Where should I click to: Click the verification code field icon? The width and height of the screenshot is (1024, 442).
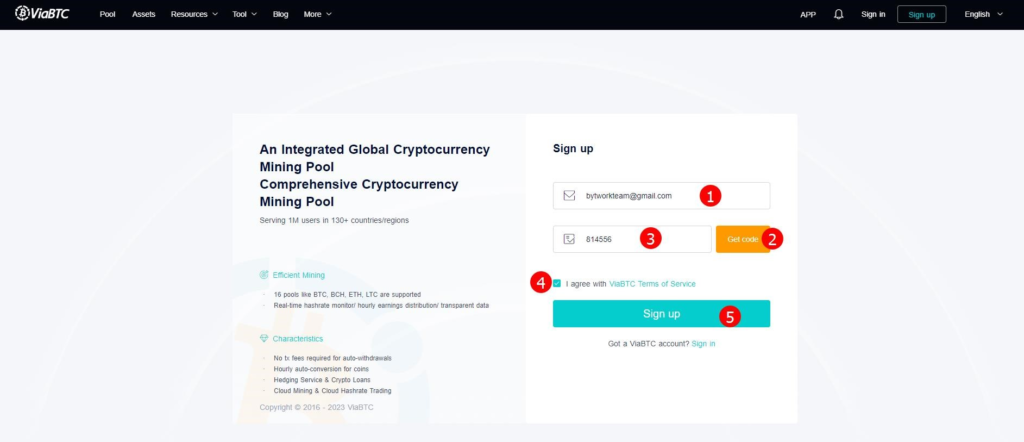click(569, 239)
